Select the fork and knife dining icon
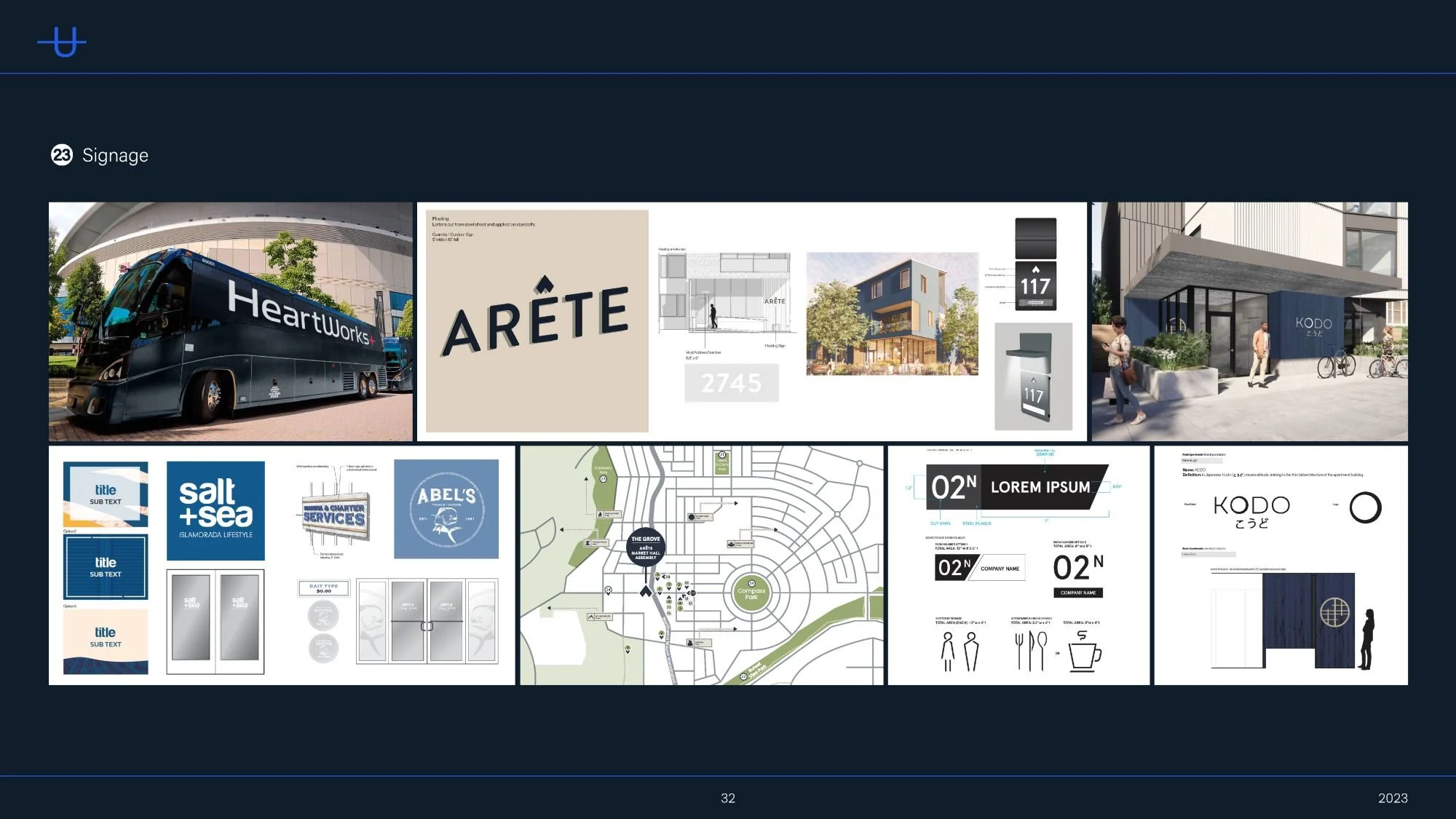 tap(1031, 650)
